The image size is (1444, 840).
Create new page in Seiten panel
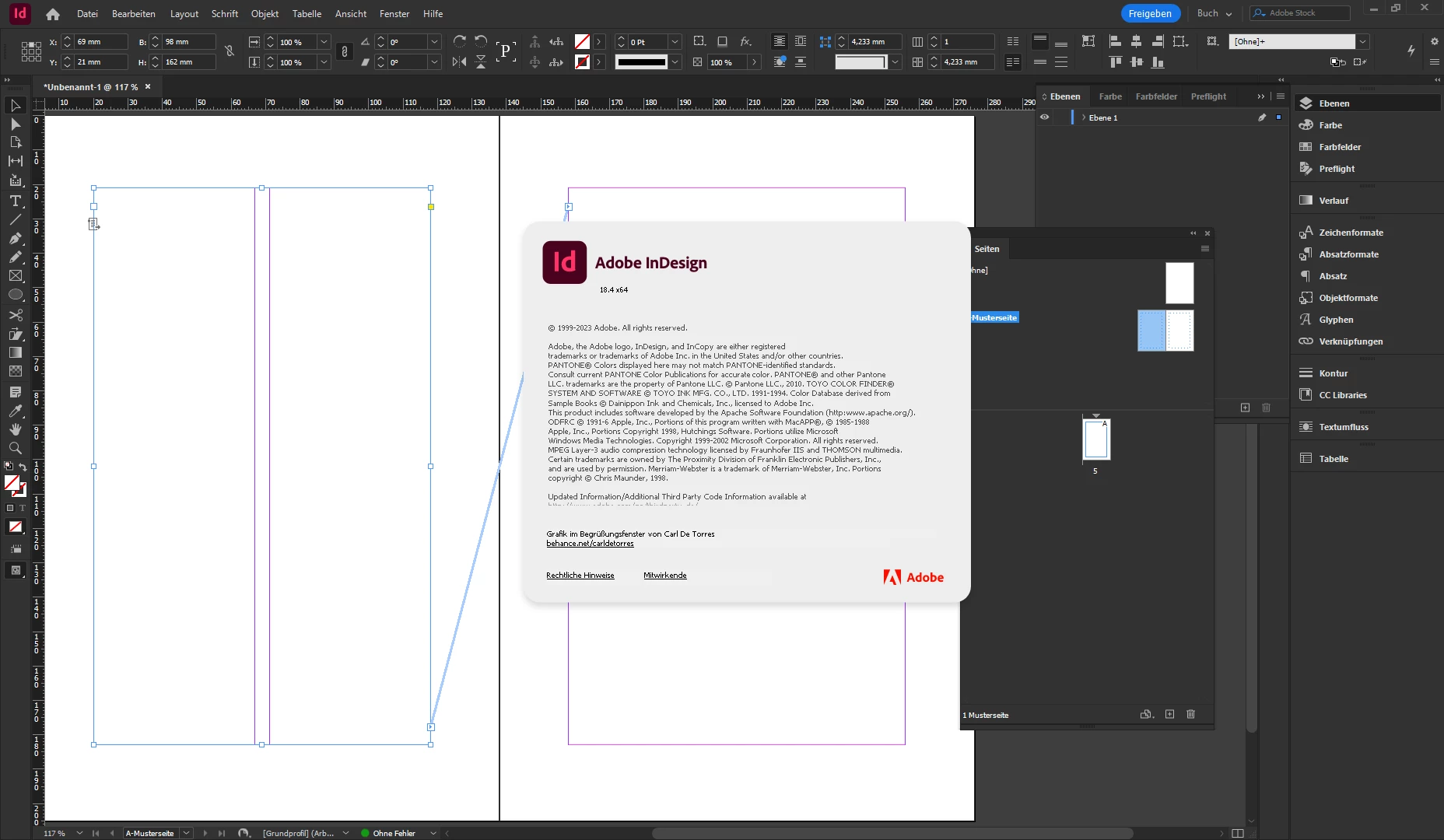pyautogui.click(x=1169, y=714)
